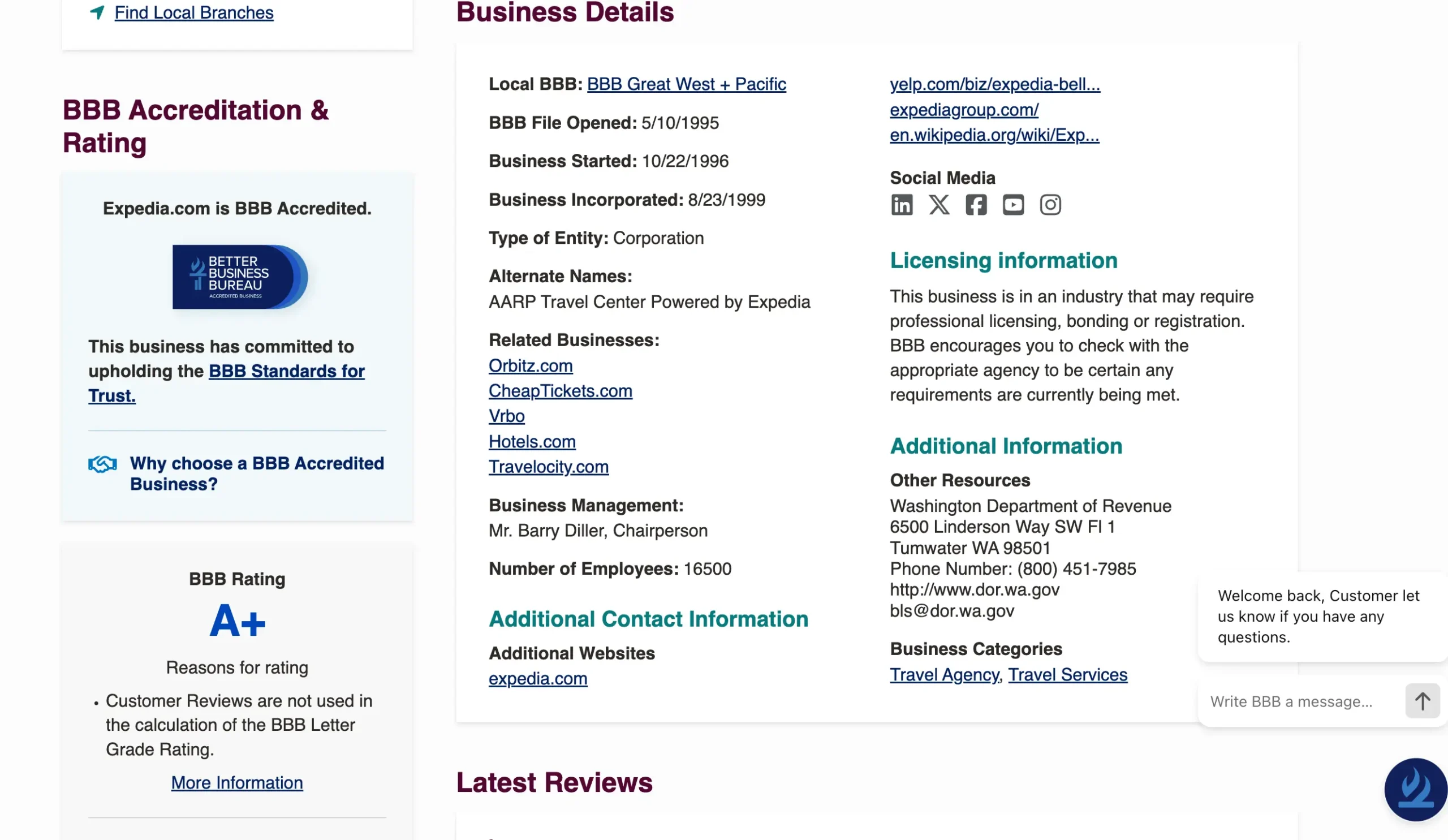This screenshot has width=1448, height=840.
Task: Click the Business Incorporated date 8/23/1999
Action: (726, 200)
